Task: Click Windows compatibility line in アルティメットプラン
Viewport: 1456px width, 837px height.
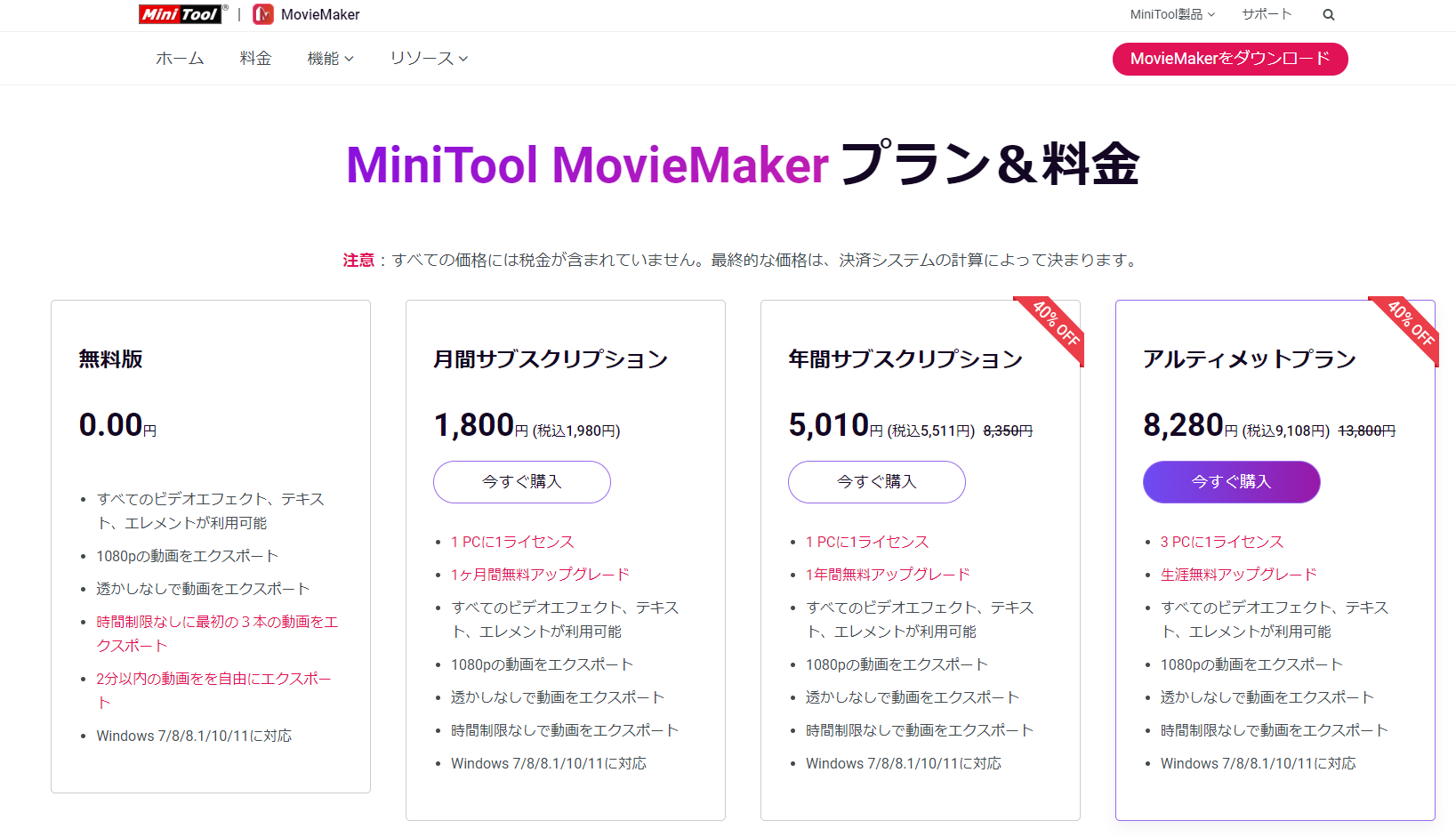Action: pyautogui.click(x=1258, y=763)
